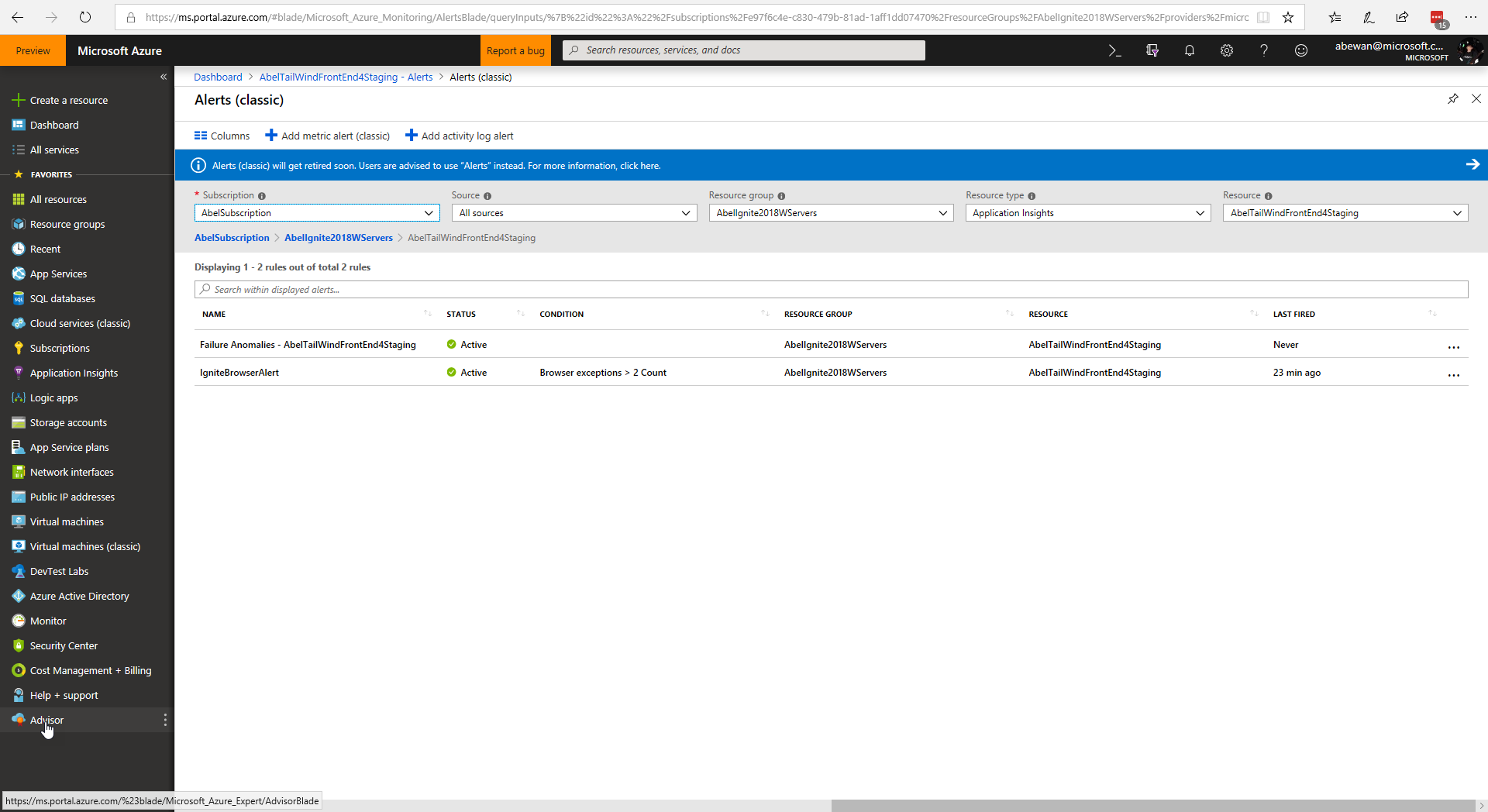Click the arrow on the retirement banner

point(1472,164)
